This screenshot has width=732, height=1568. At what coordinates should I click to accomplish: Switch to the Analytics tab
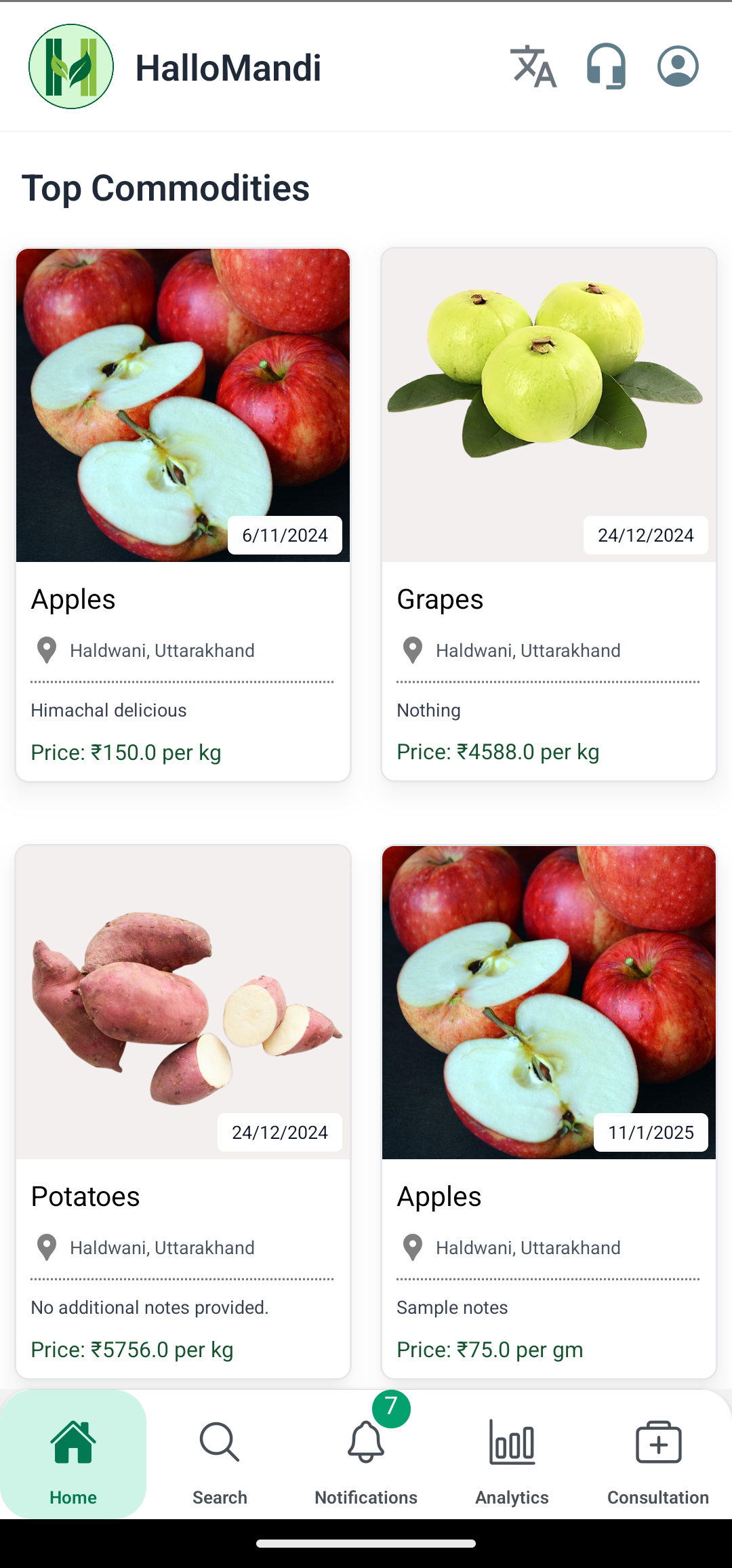[x=512, y=1455]
